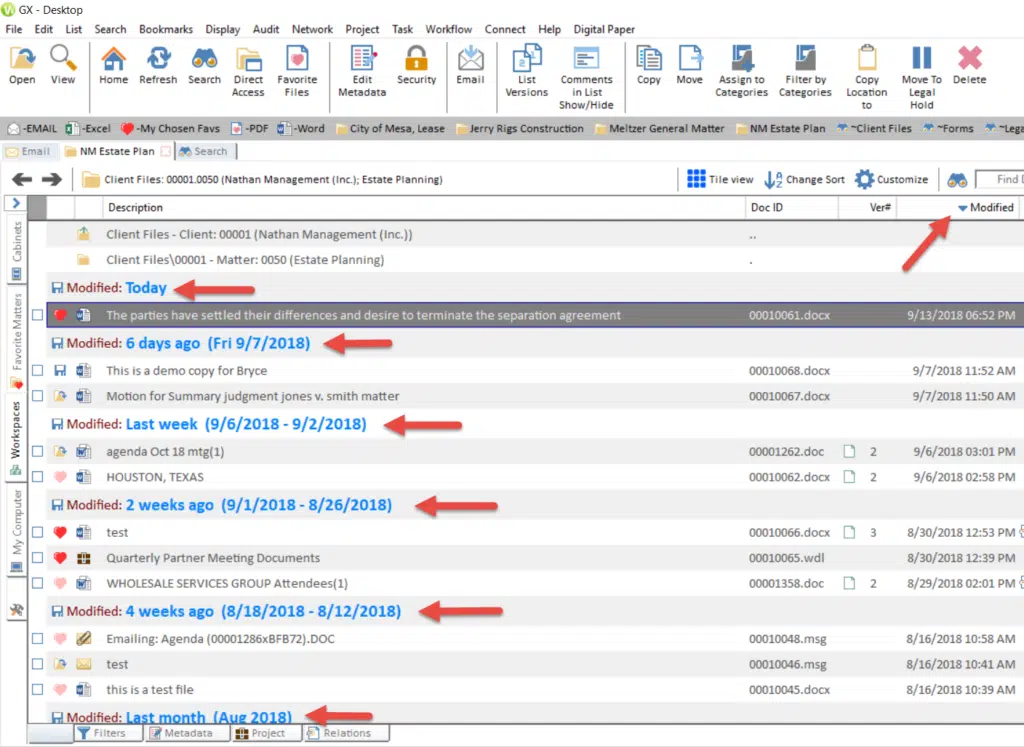
Task: Click the List Versions icon
Action: click(x=526, y=71)
